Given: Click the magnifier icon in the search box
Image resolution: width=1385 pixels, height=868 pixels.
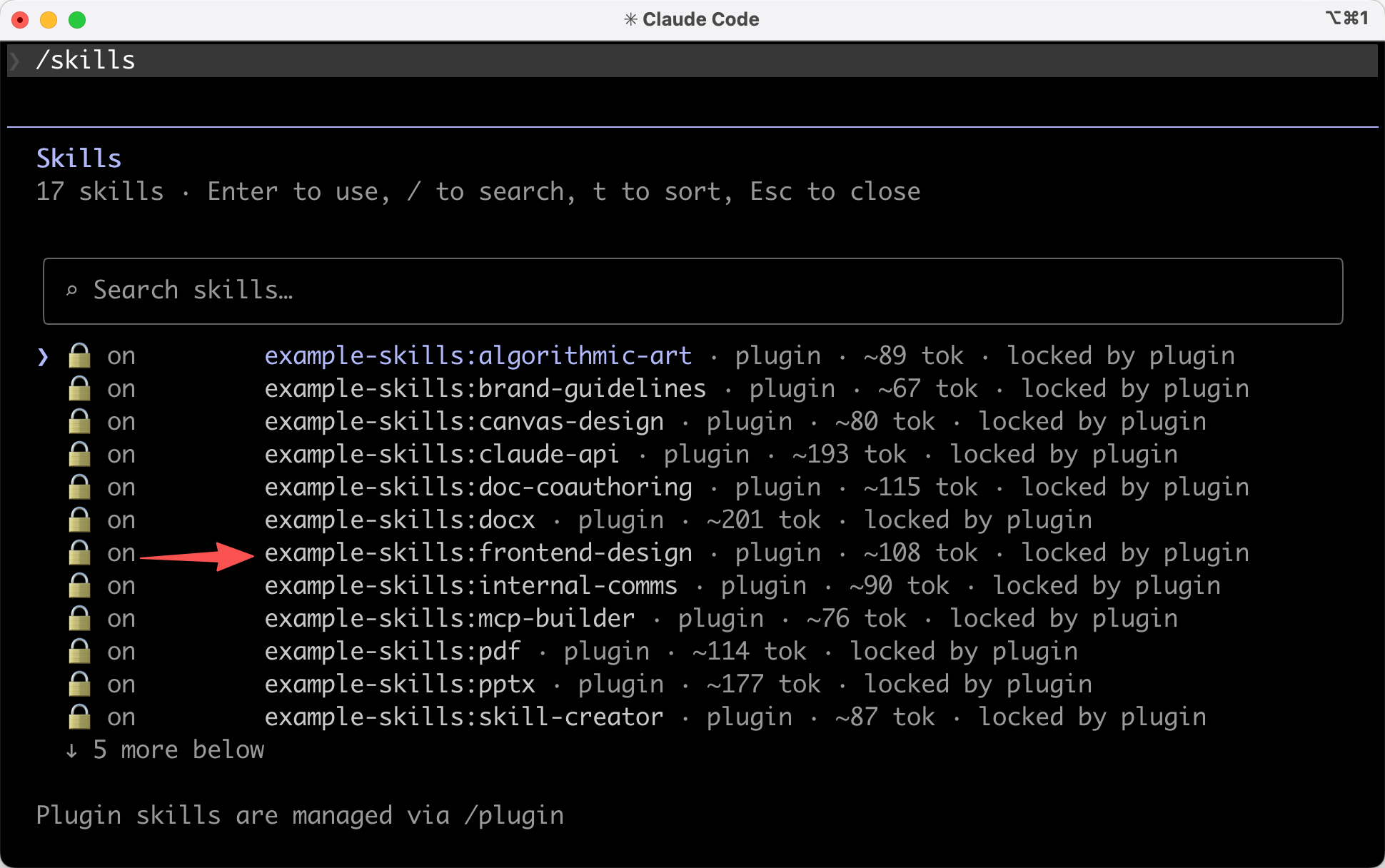Looking at the screenshot, I should (71, 291).
